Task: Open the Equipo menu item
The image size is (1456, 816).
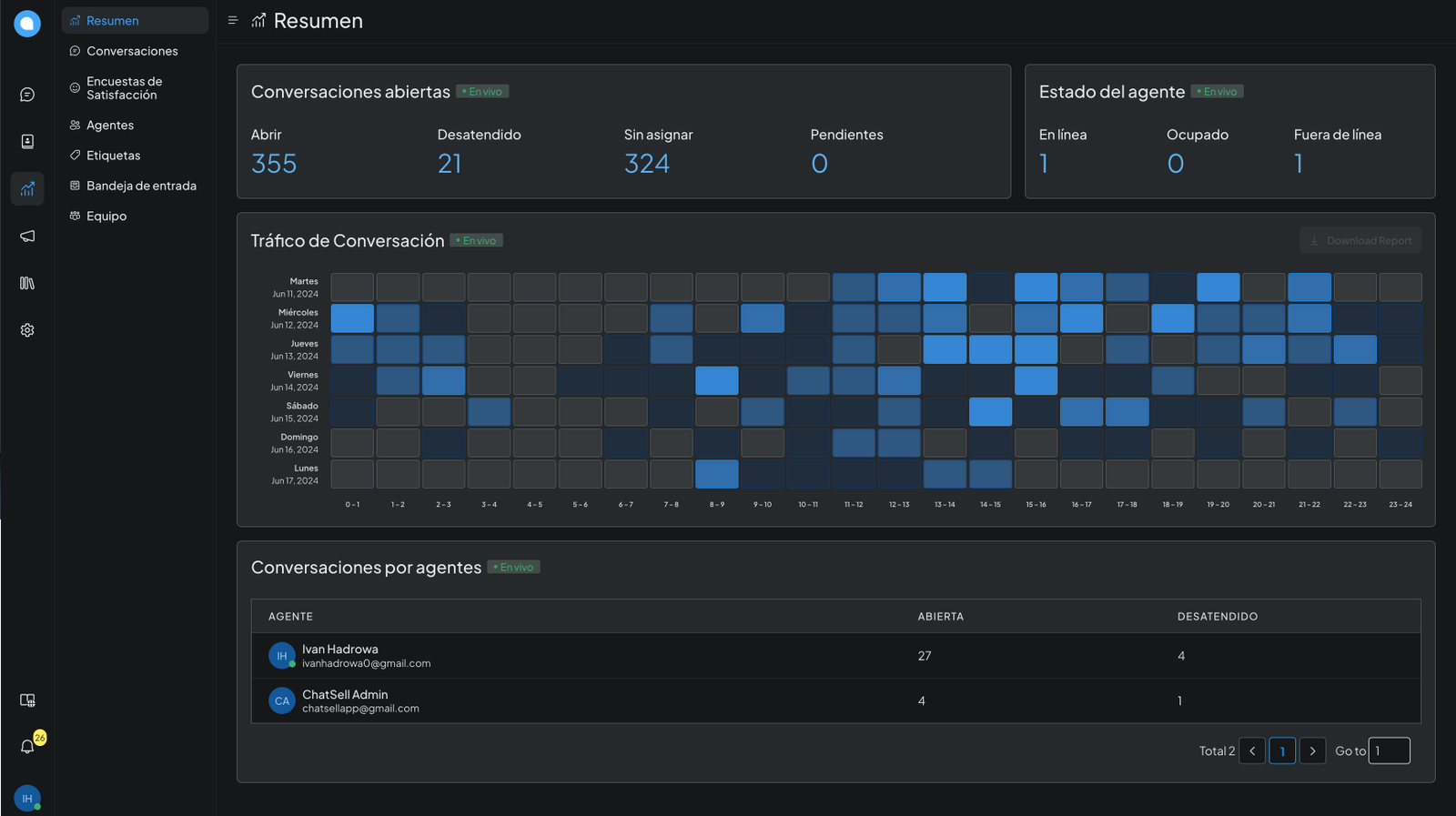Action: (x=135, y=216)
